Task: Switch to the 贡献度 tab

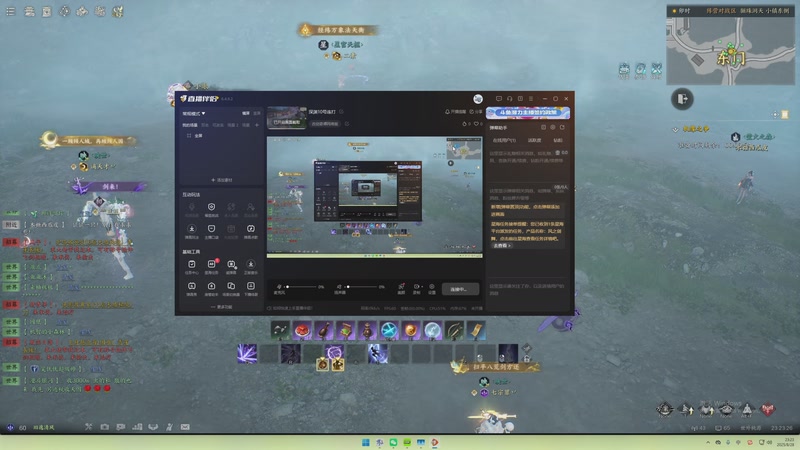Action: click(534, 140)
